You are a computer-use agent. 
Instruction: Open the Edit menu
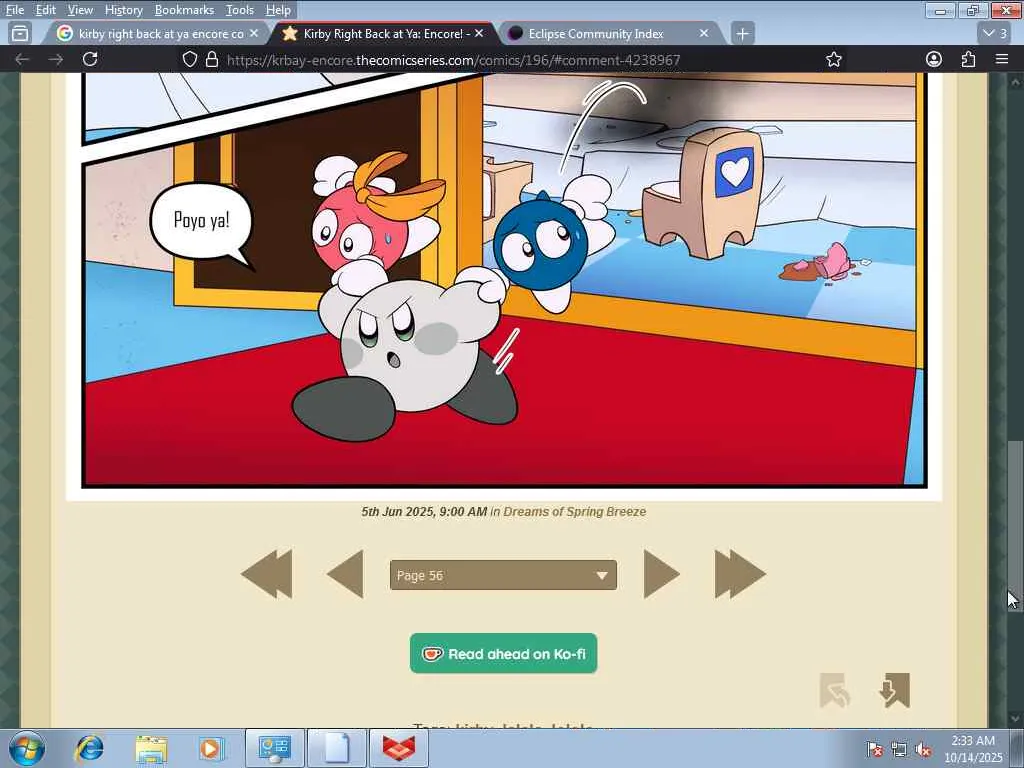pos(46,10)
